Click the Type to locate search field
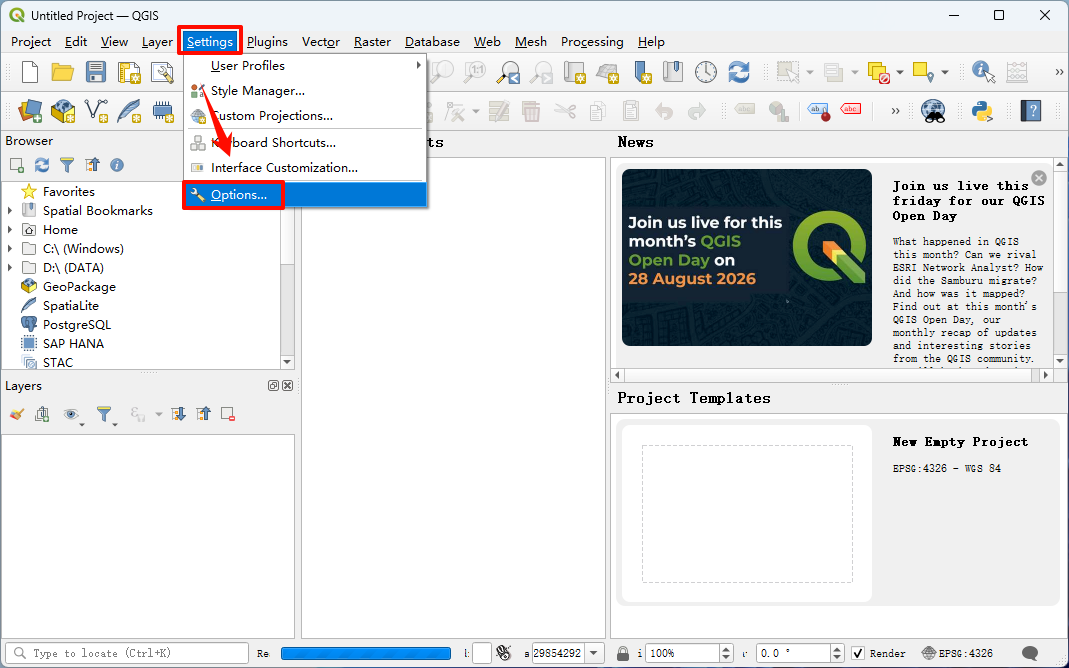 [126, 653]
